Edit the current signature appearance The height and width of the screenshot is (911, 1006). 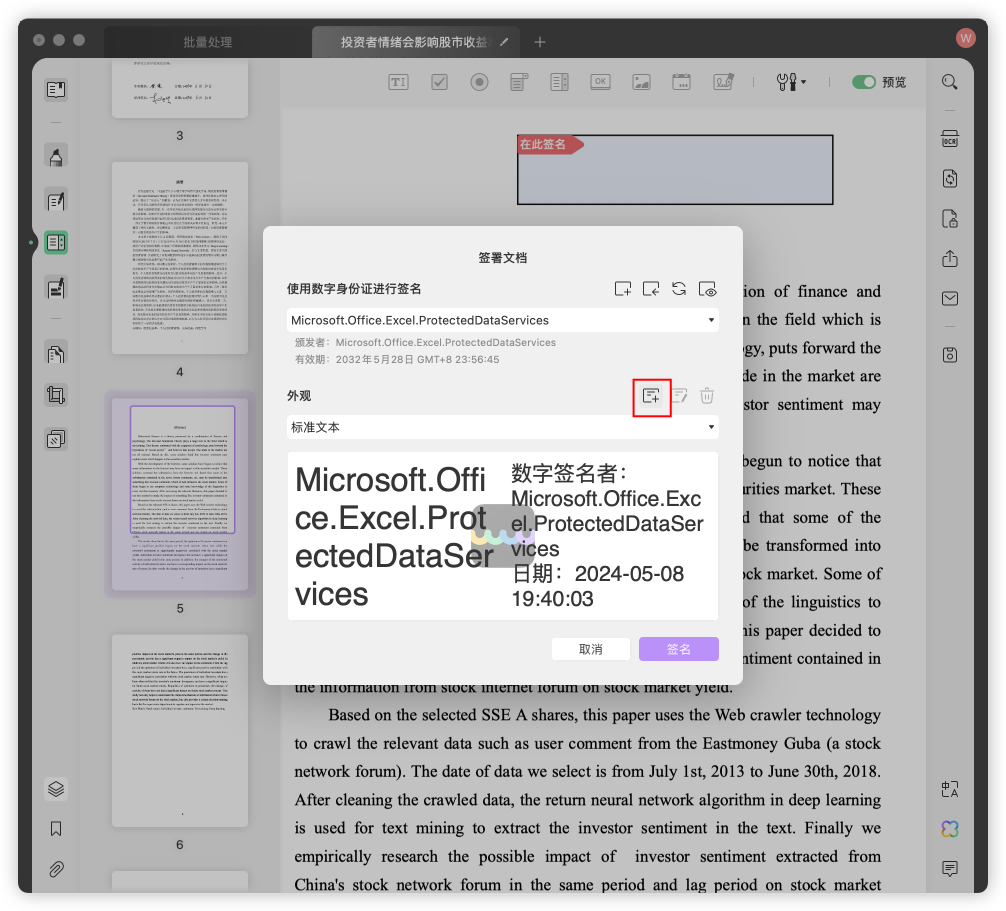679,396
